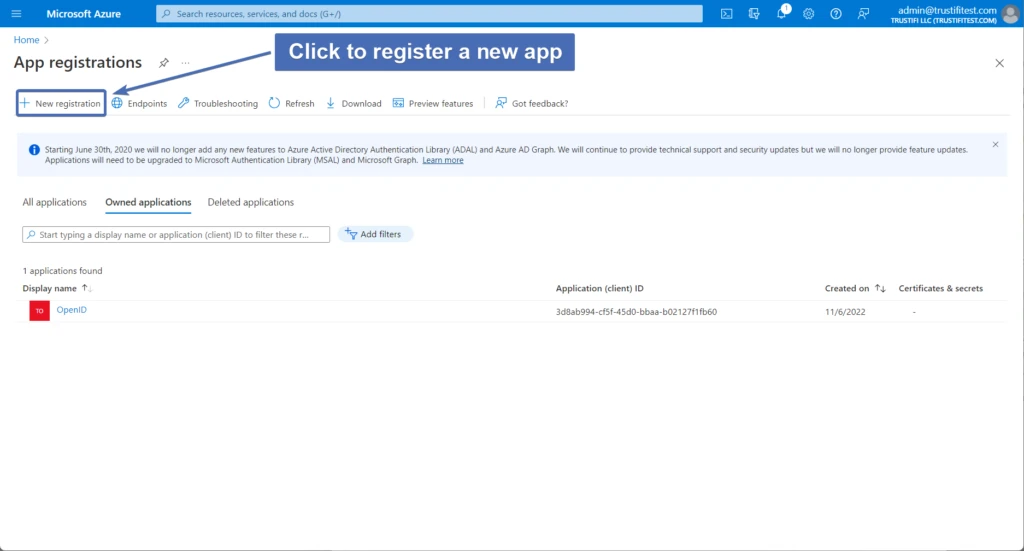Open Cloud Shell from the top bar
1024x551 pixels.
[x=726, y=14]
